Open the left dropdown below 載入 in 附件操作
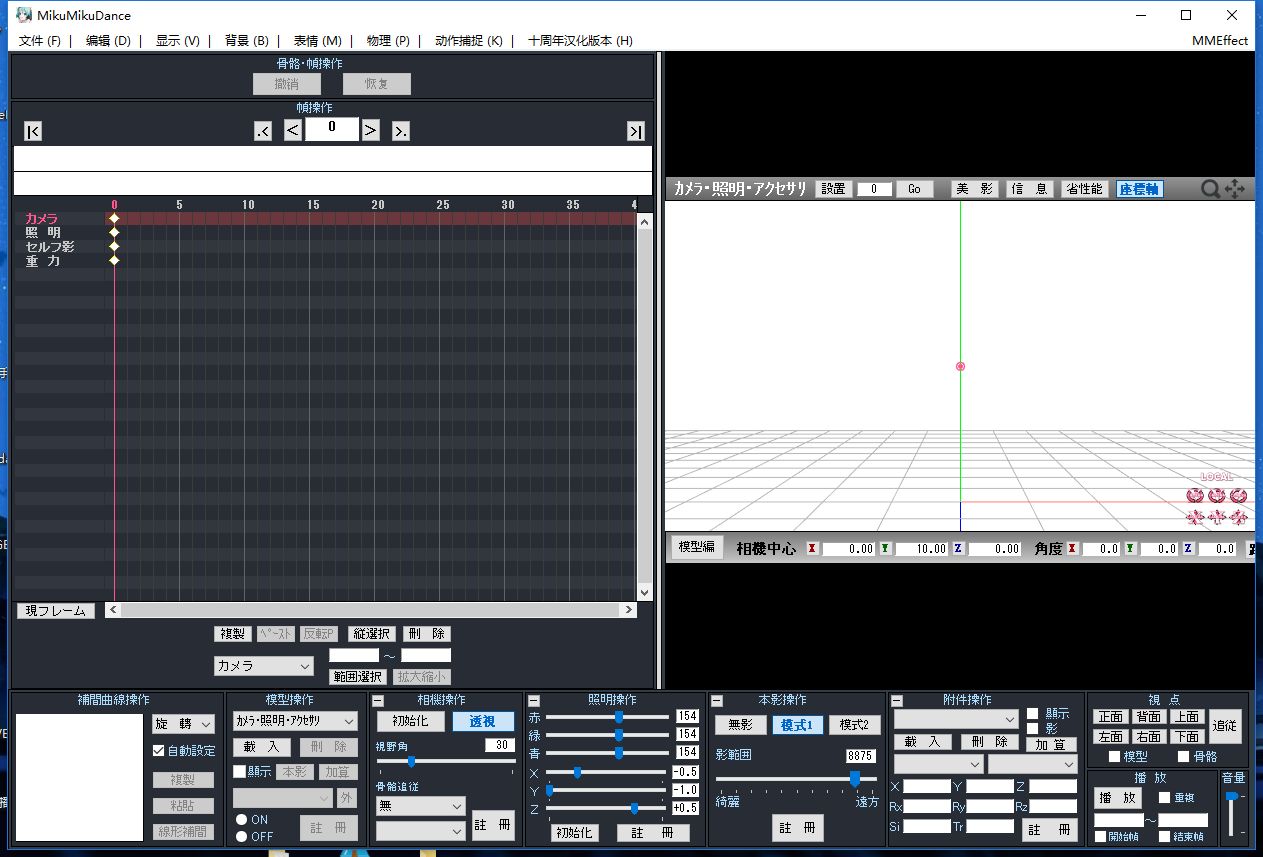This screenshot has width=1263, height=857. click(938, 764)
